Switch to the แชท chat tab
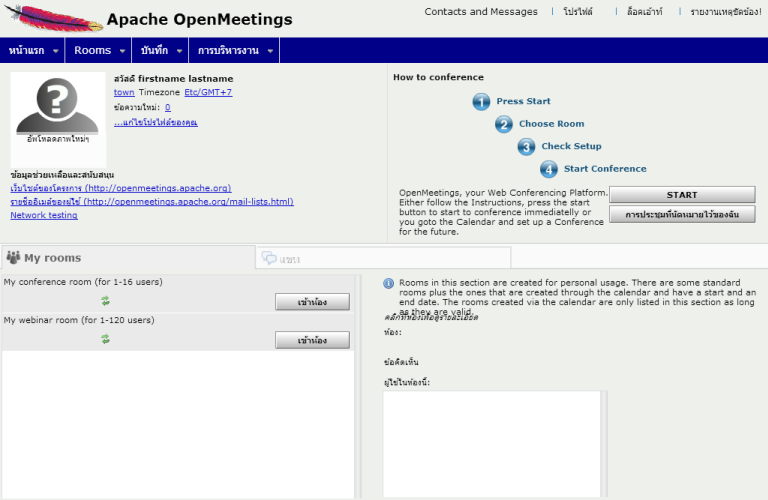The height and width of the screenshot is (500, 768). click(x=384, y=258)
